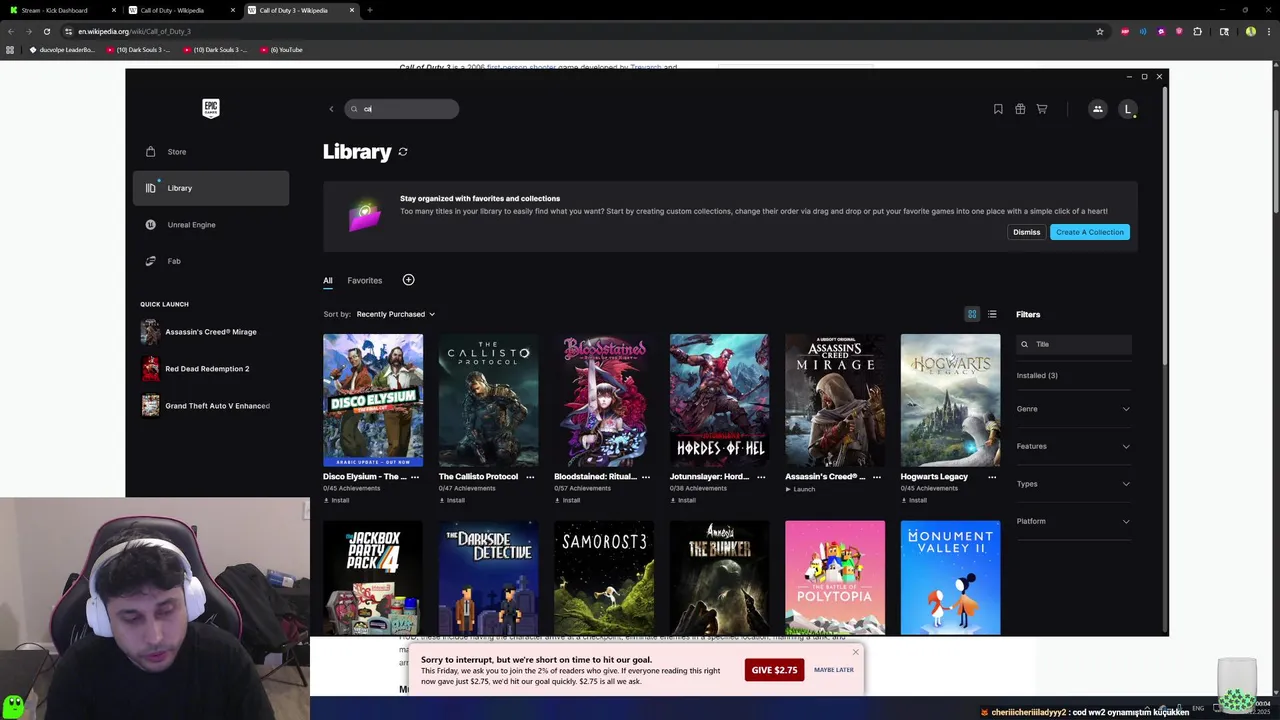This screenshot has height=720, width=1280.
Task: Click Create A Collection button
Action: pyautogui.click(x=1090, y=232)
